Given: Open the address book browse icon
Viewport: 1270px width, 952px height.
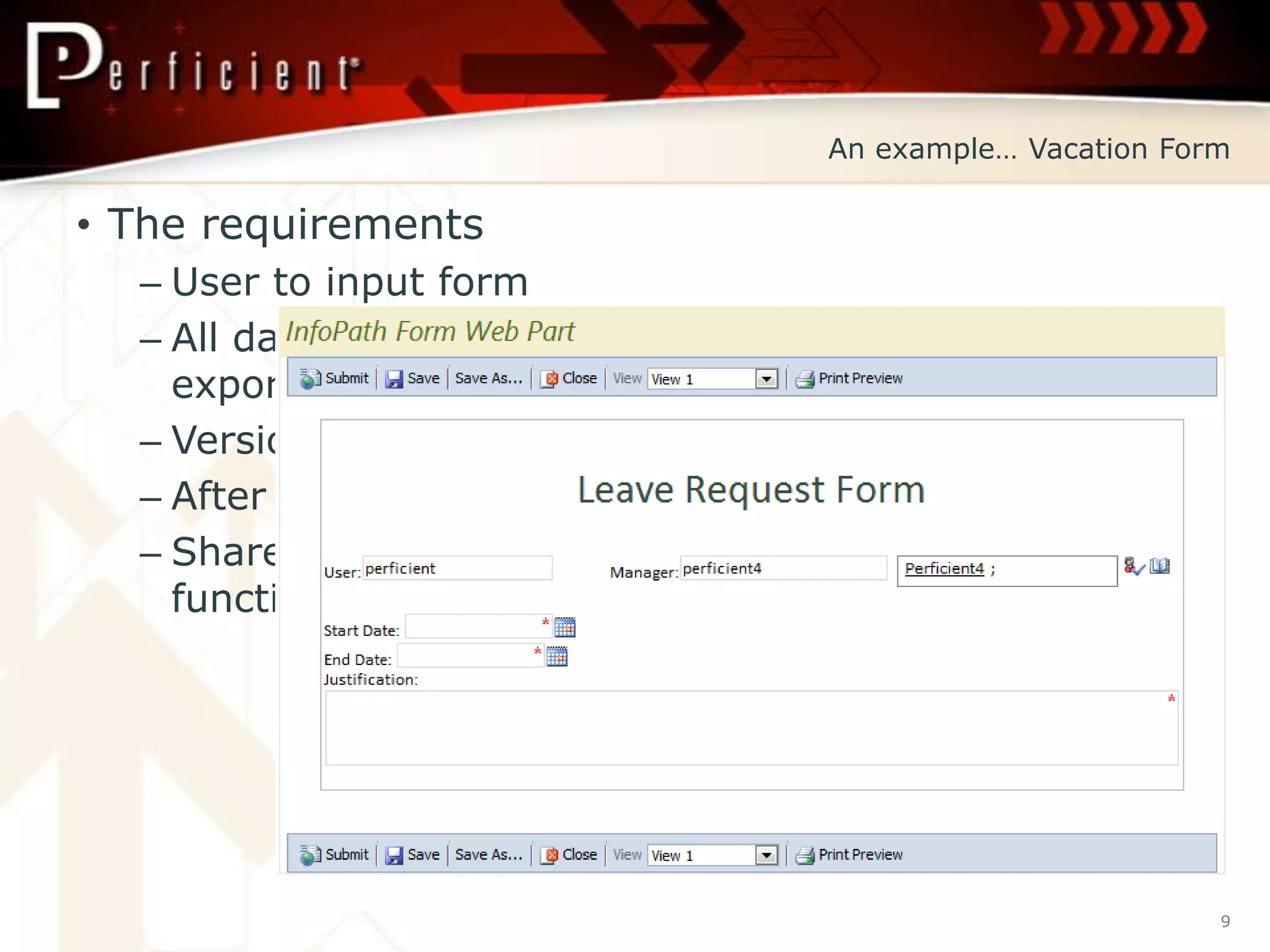Looking at the screenshot, I should [1160, 565].
